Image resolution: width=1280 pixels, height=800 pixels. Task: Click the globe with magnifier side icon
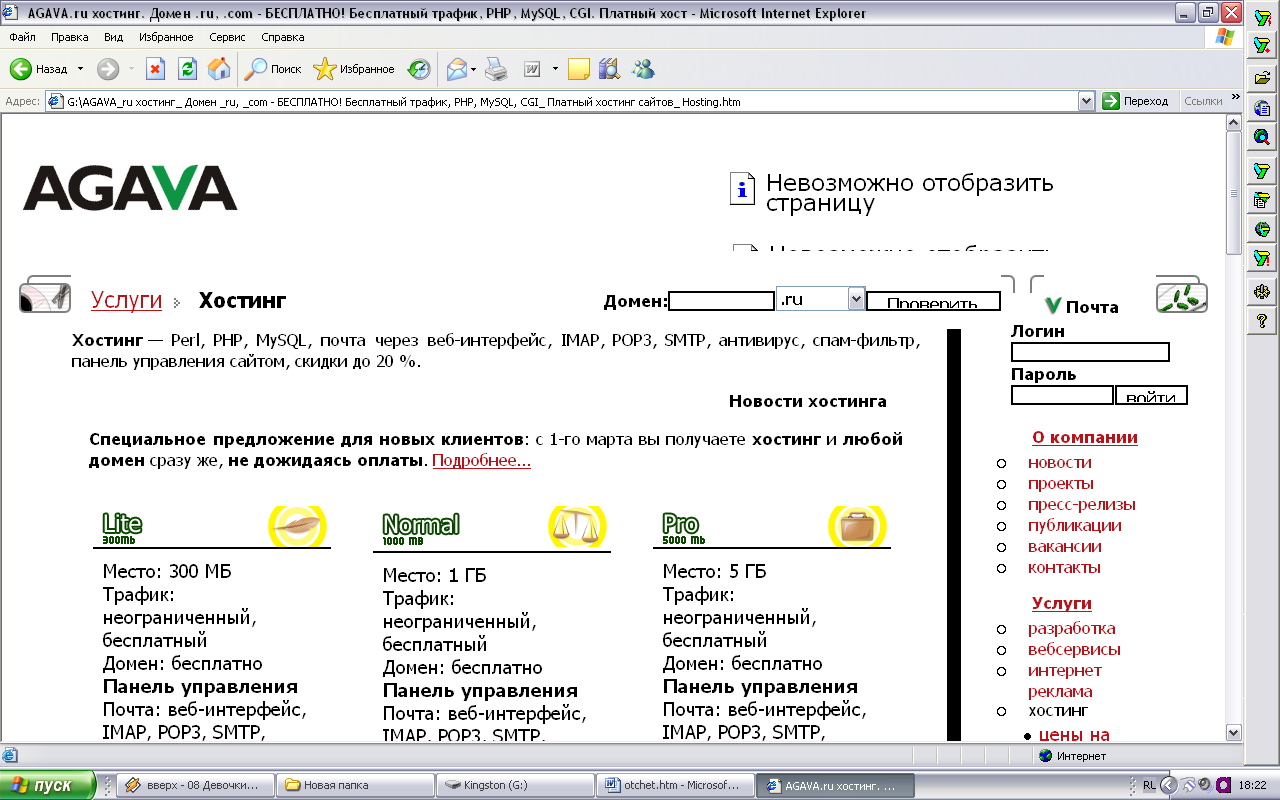pos(1262,137)
